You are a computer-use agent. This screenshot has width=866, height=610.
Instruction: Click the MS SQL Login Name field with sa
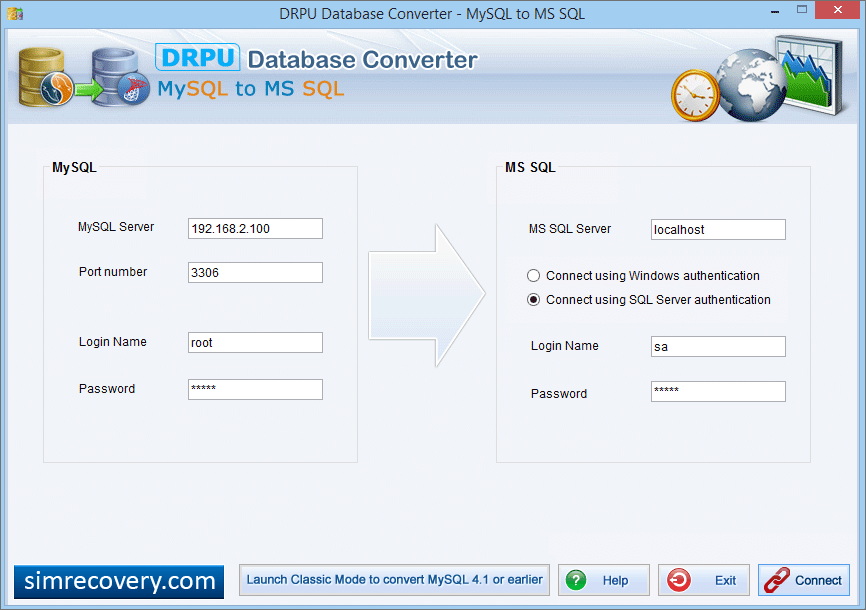point(718,347)
